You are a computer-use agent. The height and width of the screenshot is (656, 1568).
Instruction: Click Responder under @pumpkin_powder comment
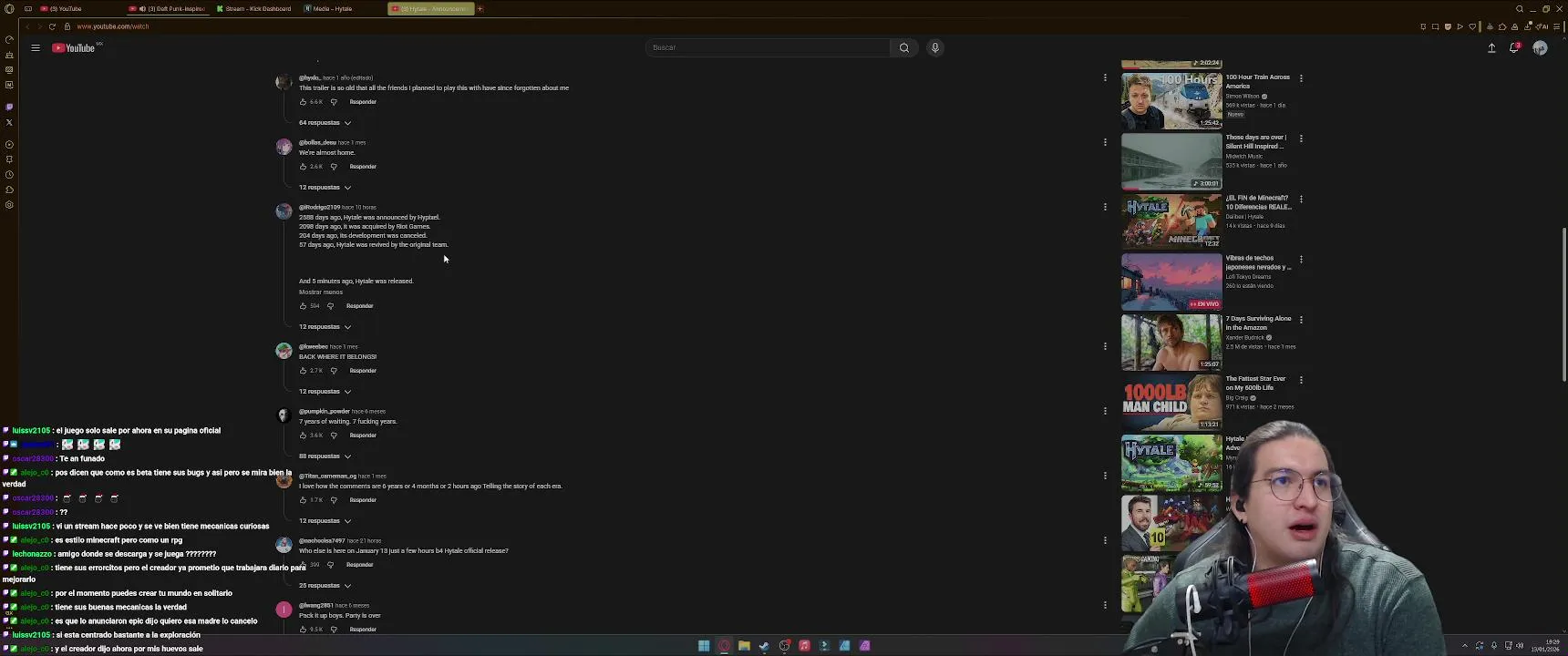click(x=363, y=436)
